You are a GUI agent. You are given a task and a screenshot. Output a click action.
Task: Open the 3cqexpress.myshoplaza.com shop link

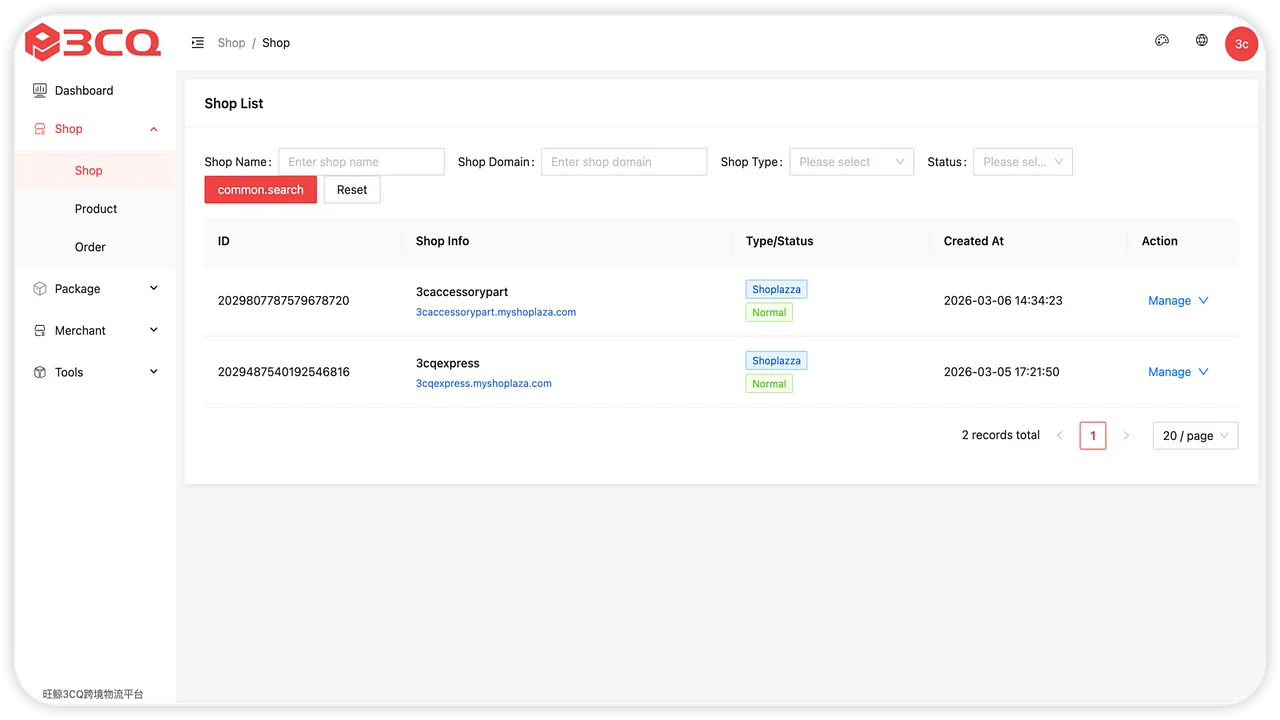pos(483,383)
